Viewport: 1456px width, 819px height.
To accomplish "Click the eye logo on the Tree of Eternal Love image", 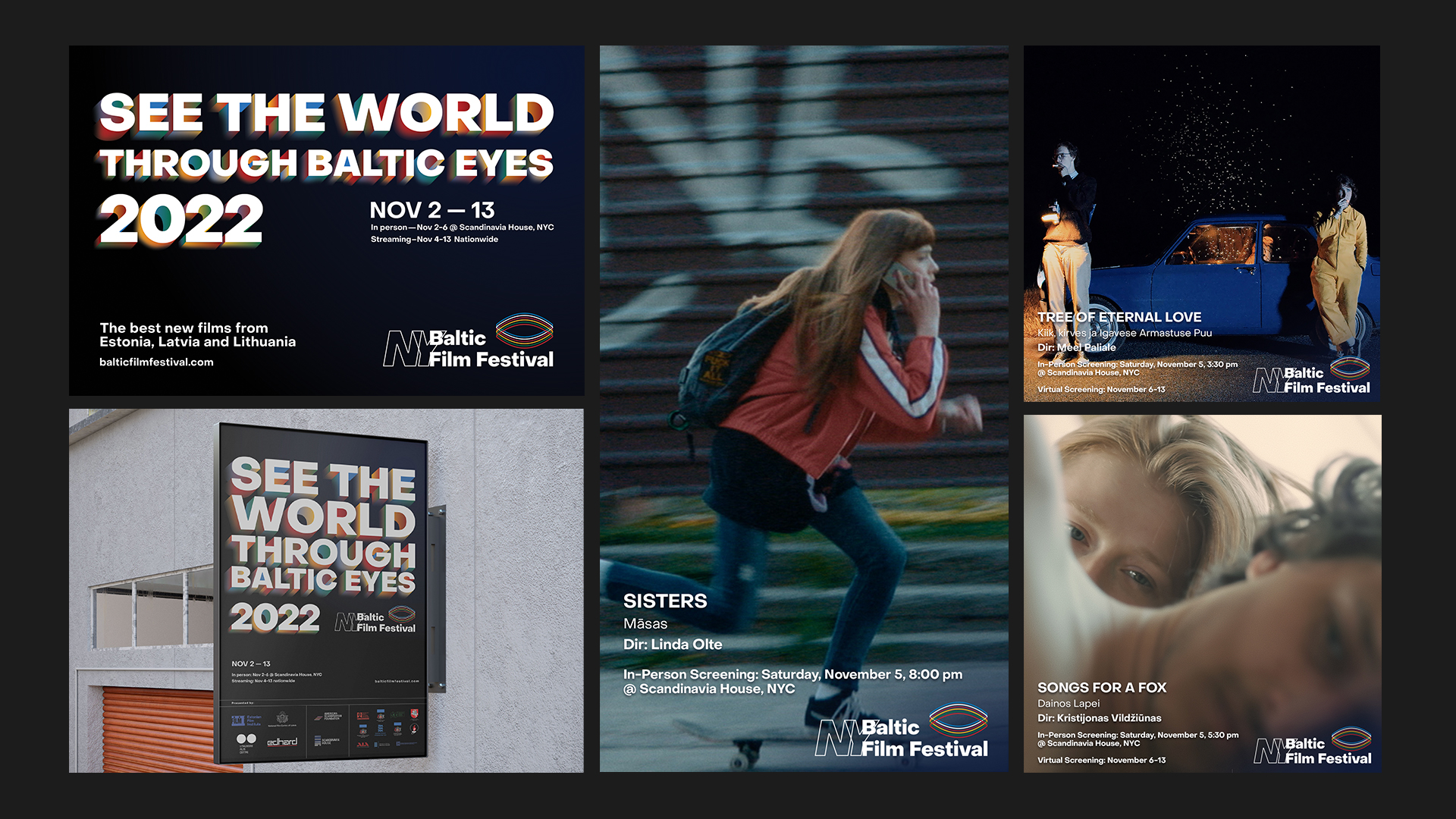I will pos(1350,369).
